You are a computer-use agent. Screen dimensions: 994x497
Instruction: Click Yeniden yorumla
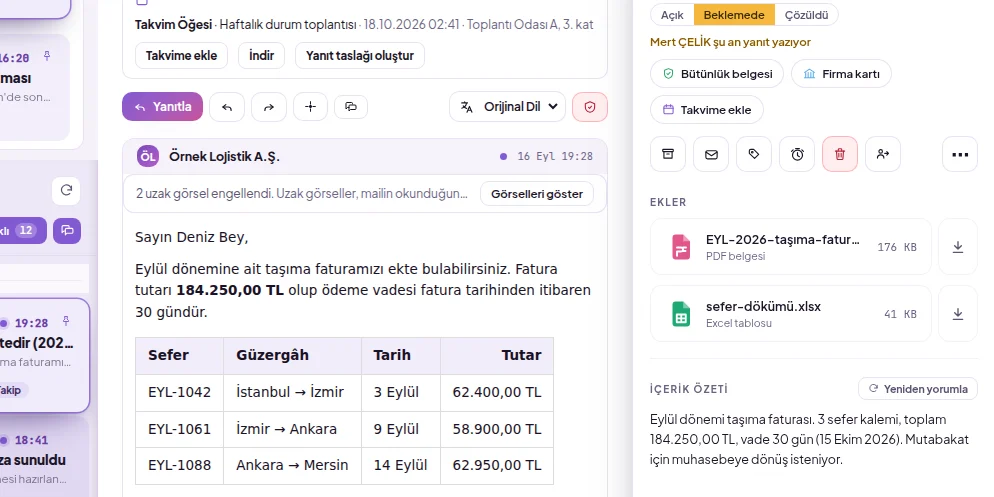tap(918, 389)
